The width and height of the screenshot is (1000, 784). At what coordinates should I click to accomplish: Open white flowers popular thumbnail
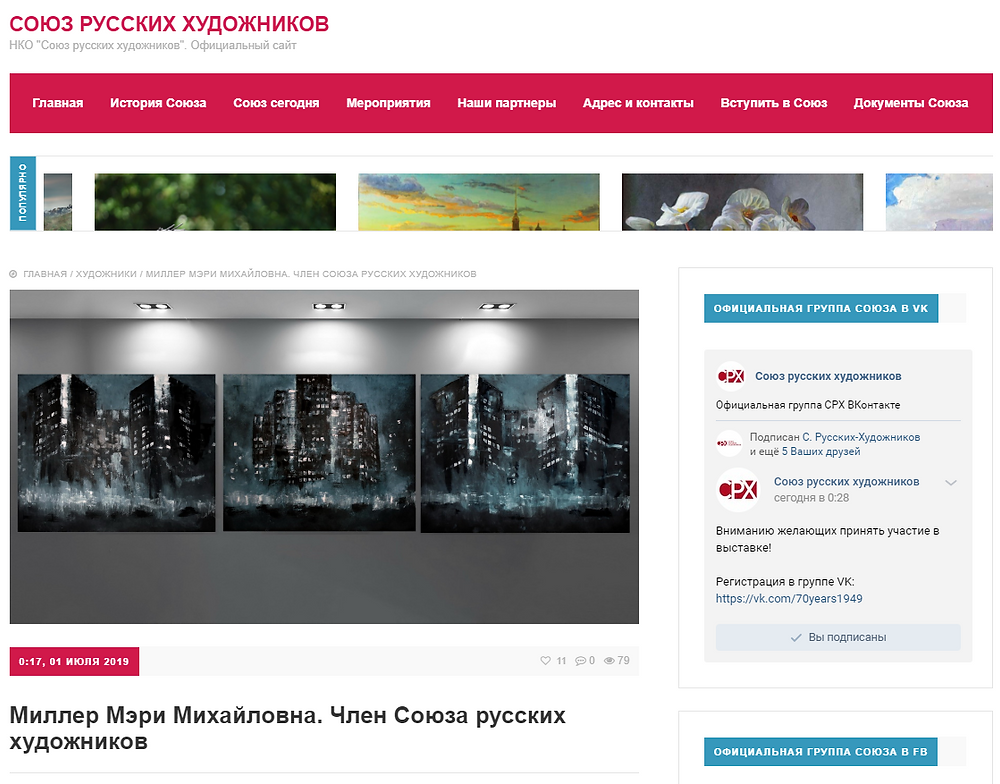coord(742,202)
